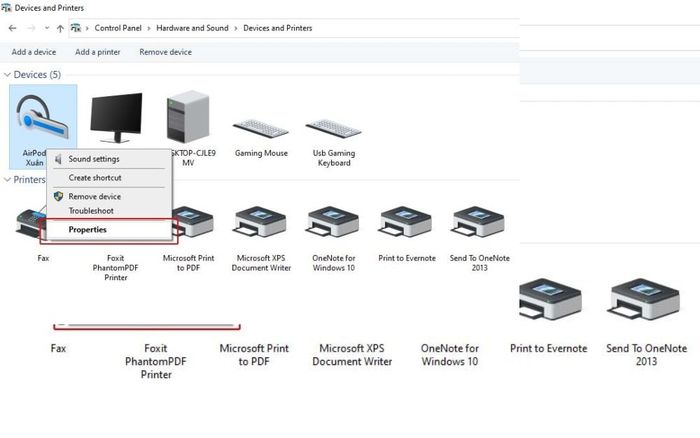700x438 pixels.
Task: Open recent locations dropdown arrow
Action: 47,28
